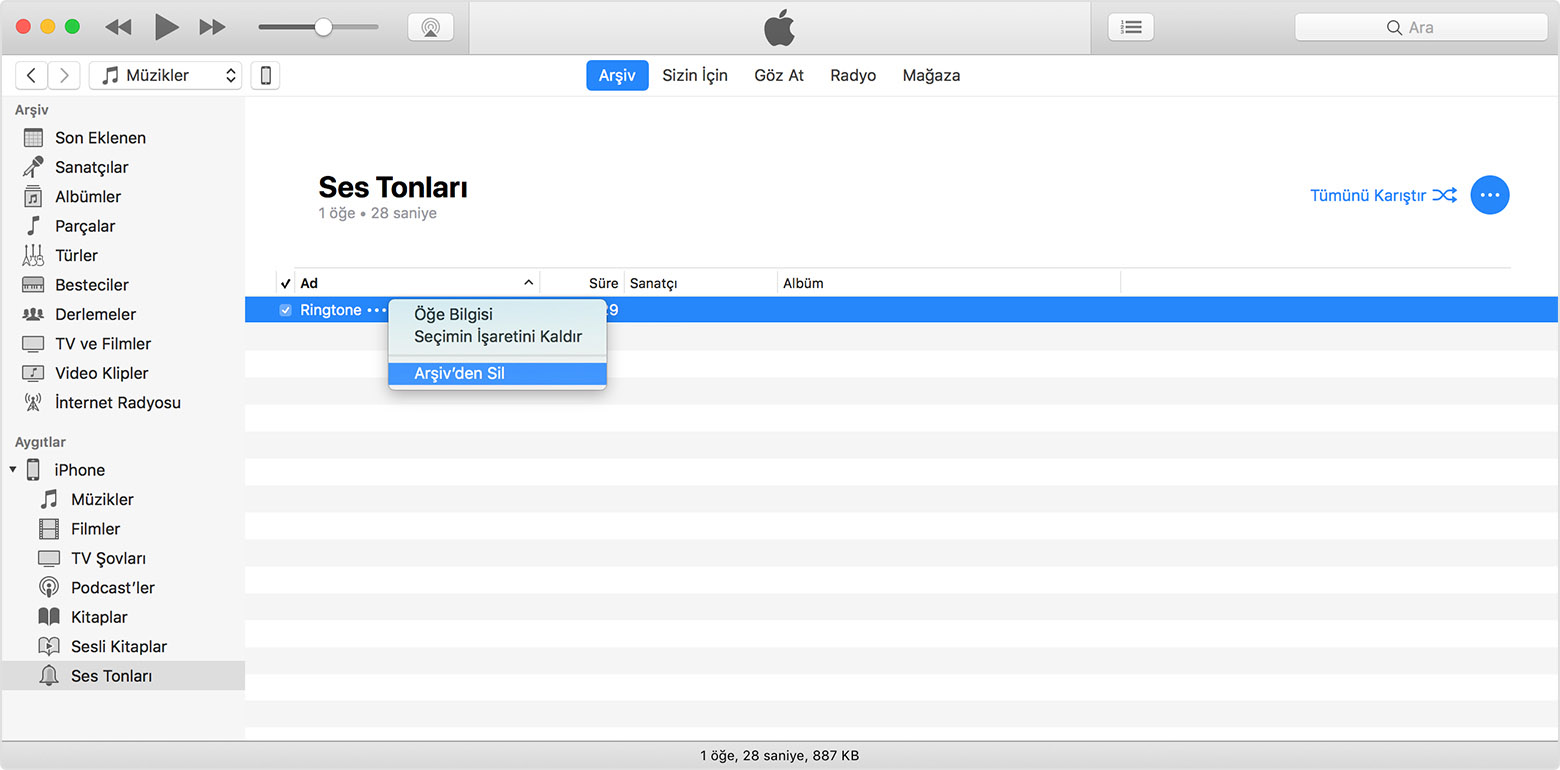Click the checkmark column header

[286, 283]
